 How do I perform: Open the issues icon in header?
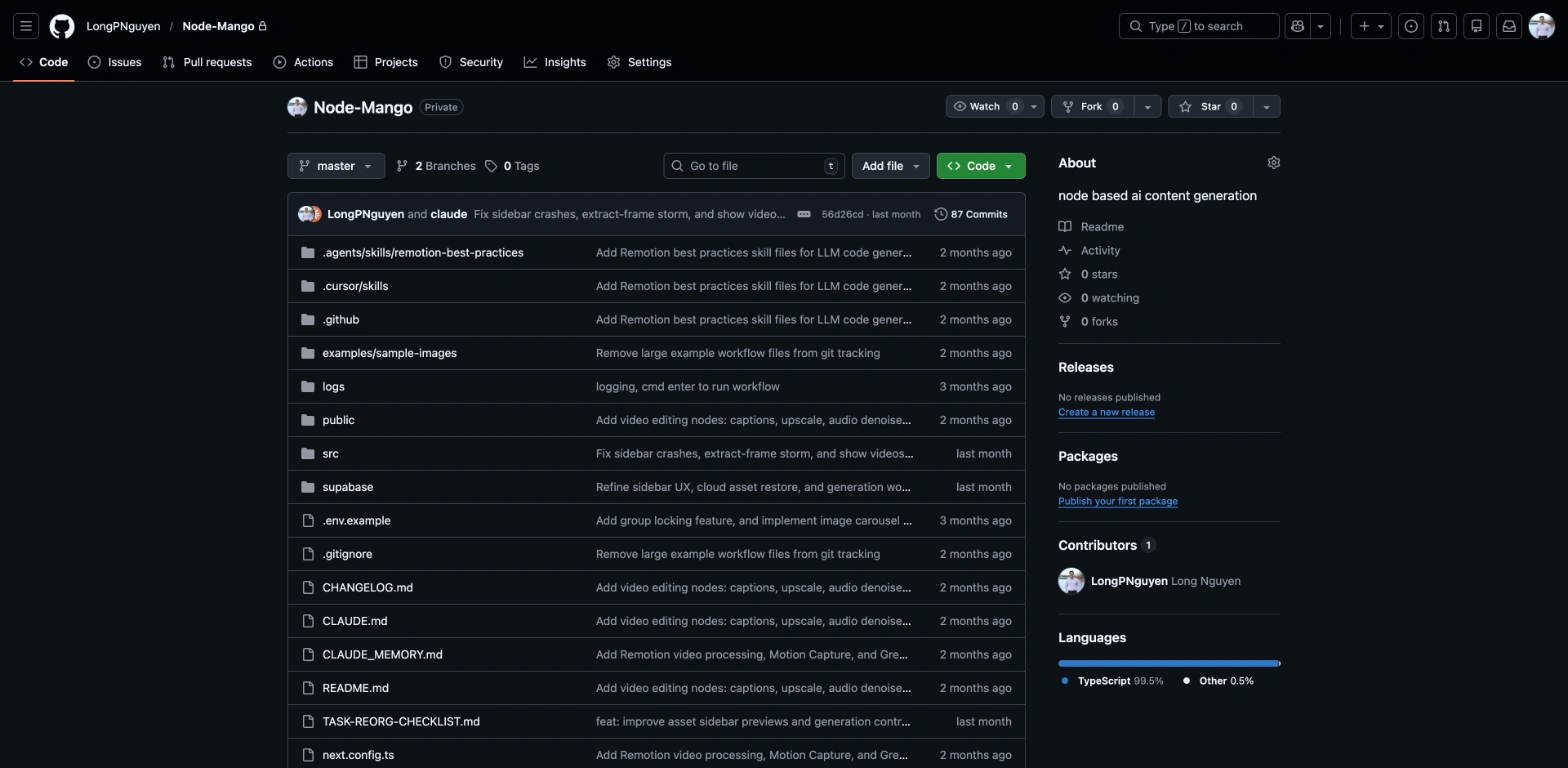point(1411,26)
